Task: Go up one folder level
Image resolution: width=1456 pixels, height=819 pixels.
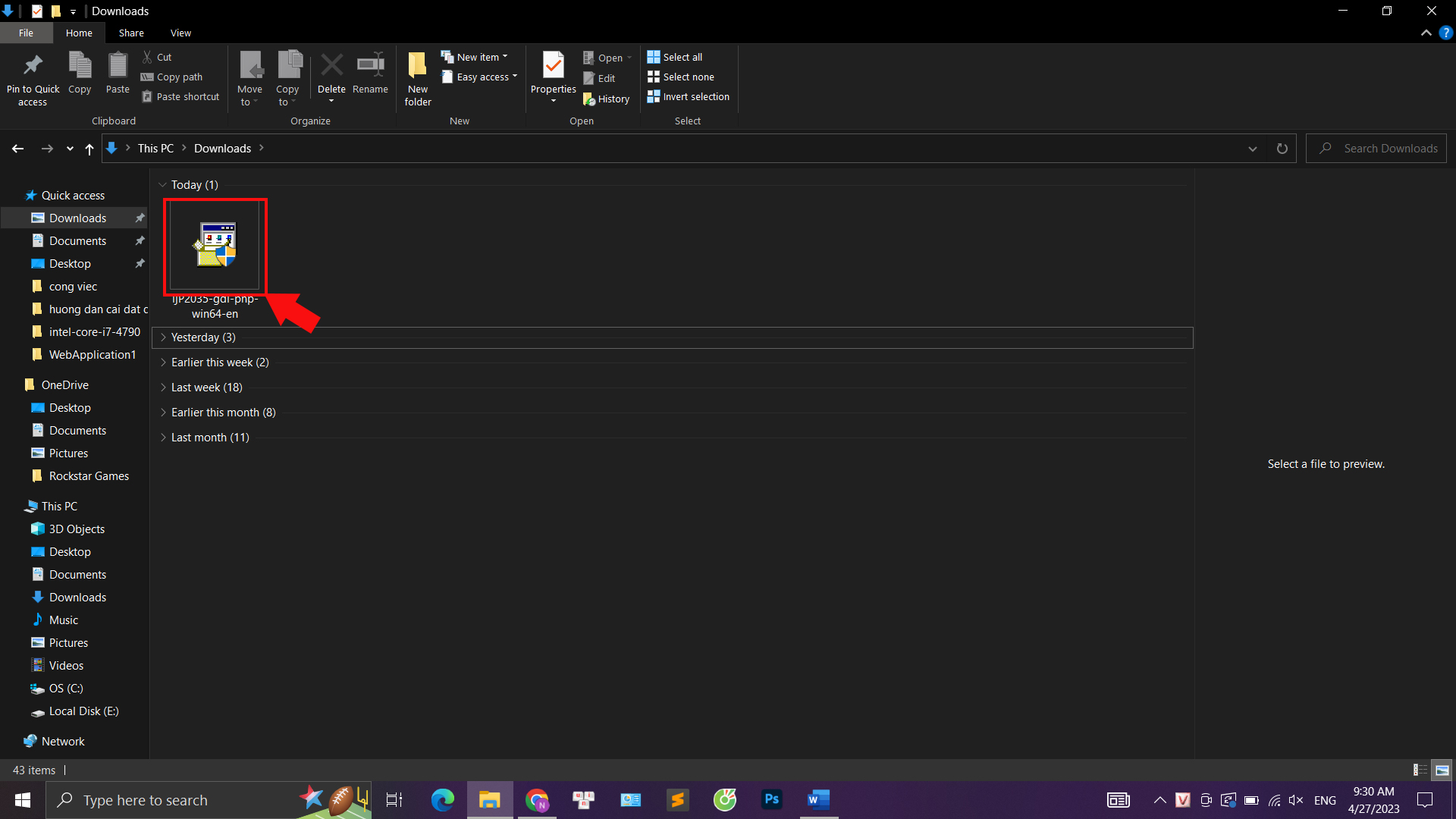Action: pos(89,149)
